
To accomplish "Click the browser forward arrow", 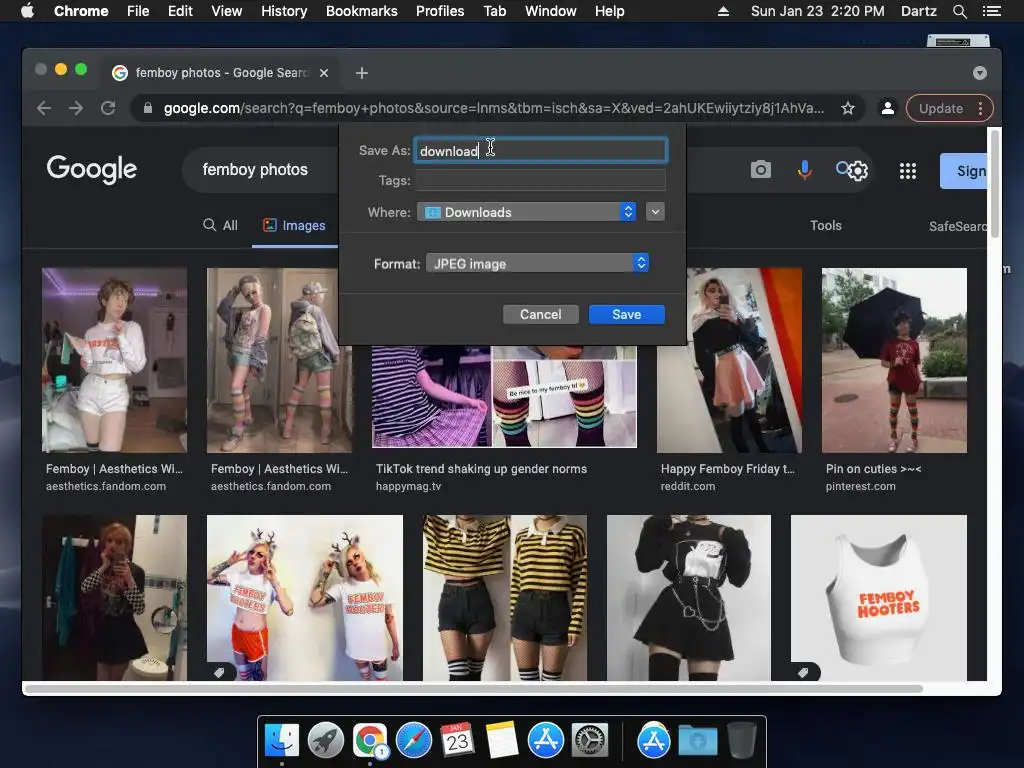I will [76, 108].
